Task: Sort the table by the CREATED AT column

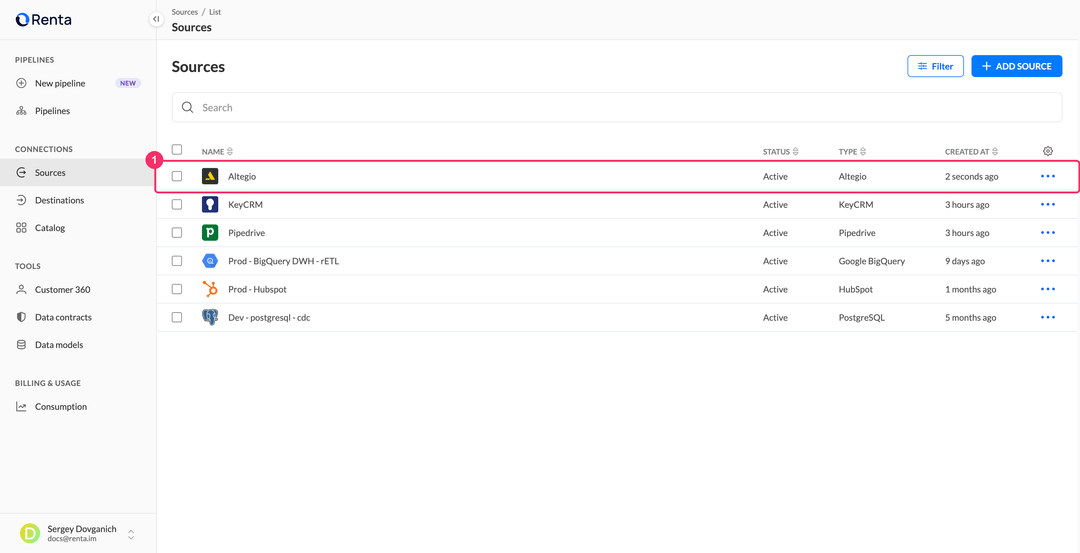Action: point(971,152)
